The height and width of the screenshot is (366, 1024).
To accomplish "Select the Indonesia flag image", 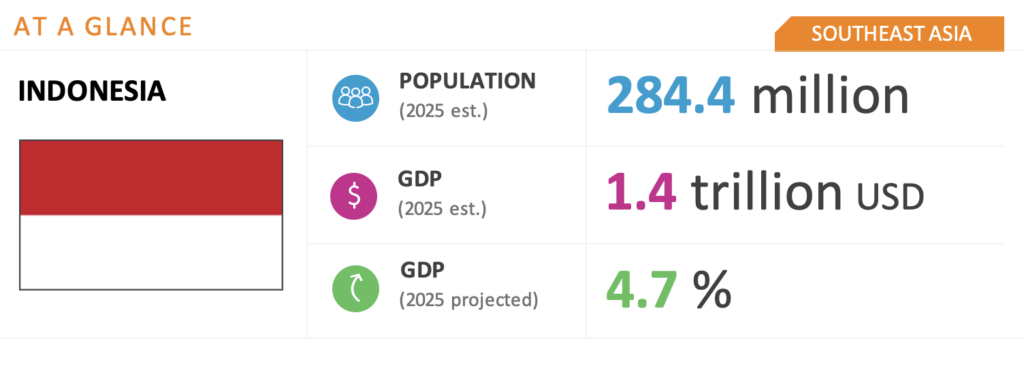I will [151, 214].
